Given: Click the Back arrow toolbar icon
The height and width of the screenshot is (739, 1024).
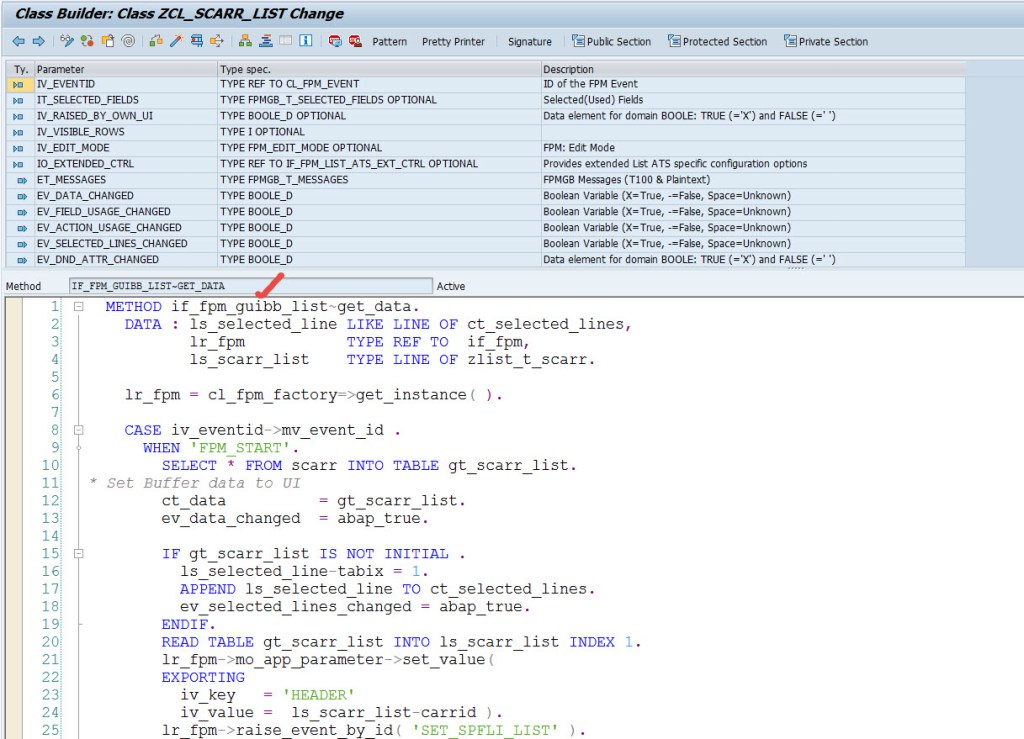Looking at the screenshot, I should point(18,41).
